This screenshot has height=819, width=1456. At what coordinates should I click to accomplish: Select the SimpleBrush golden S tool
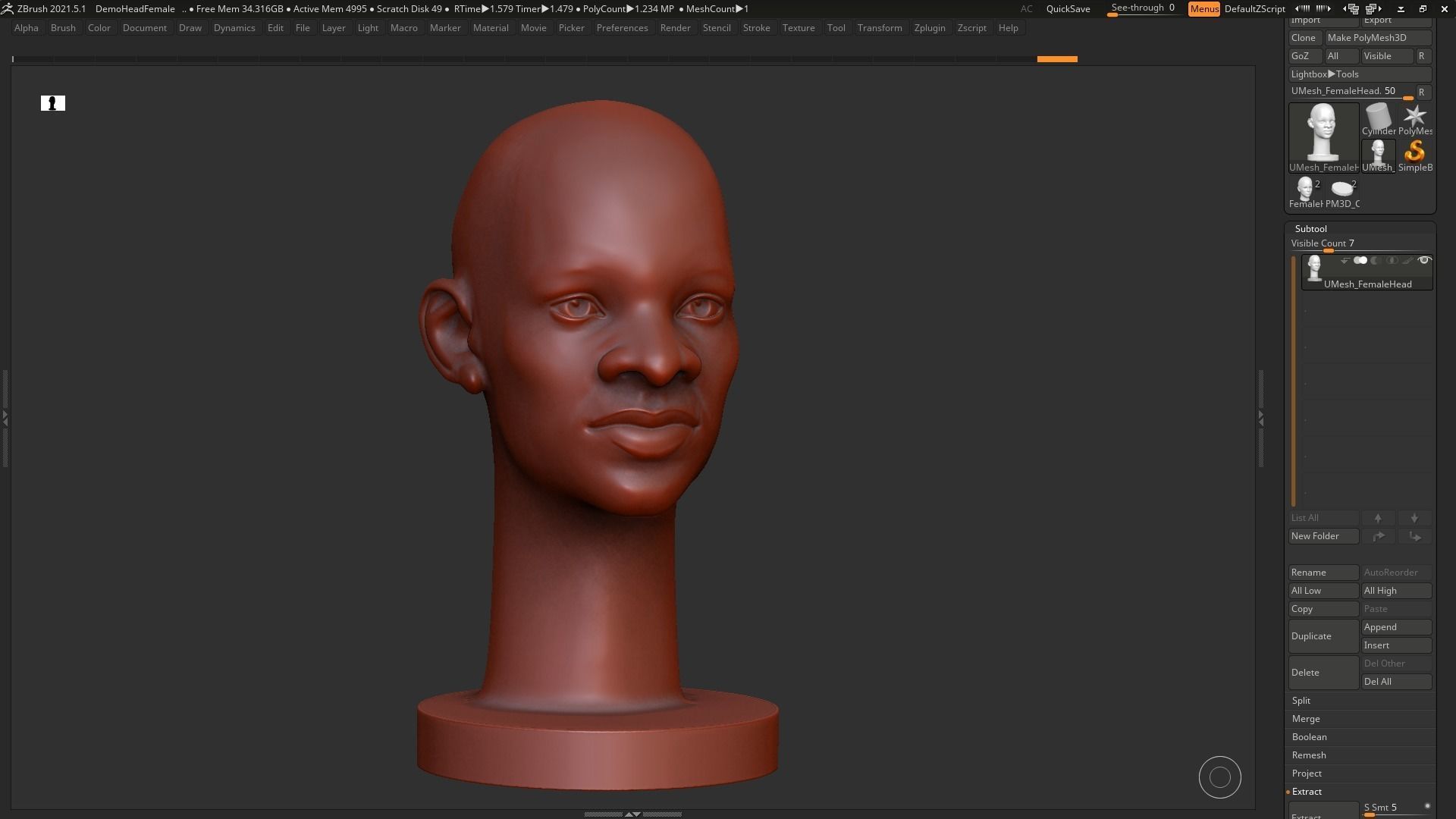click(1414, 155)
